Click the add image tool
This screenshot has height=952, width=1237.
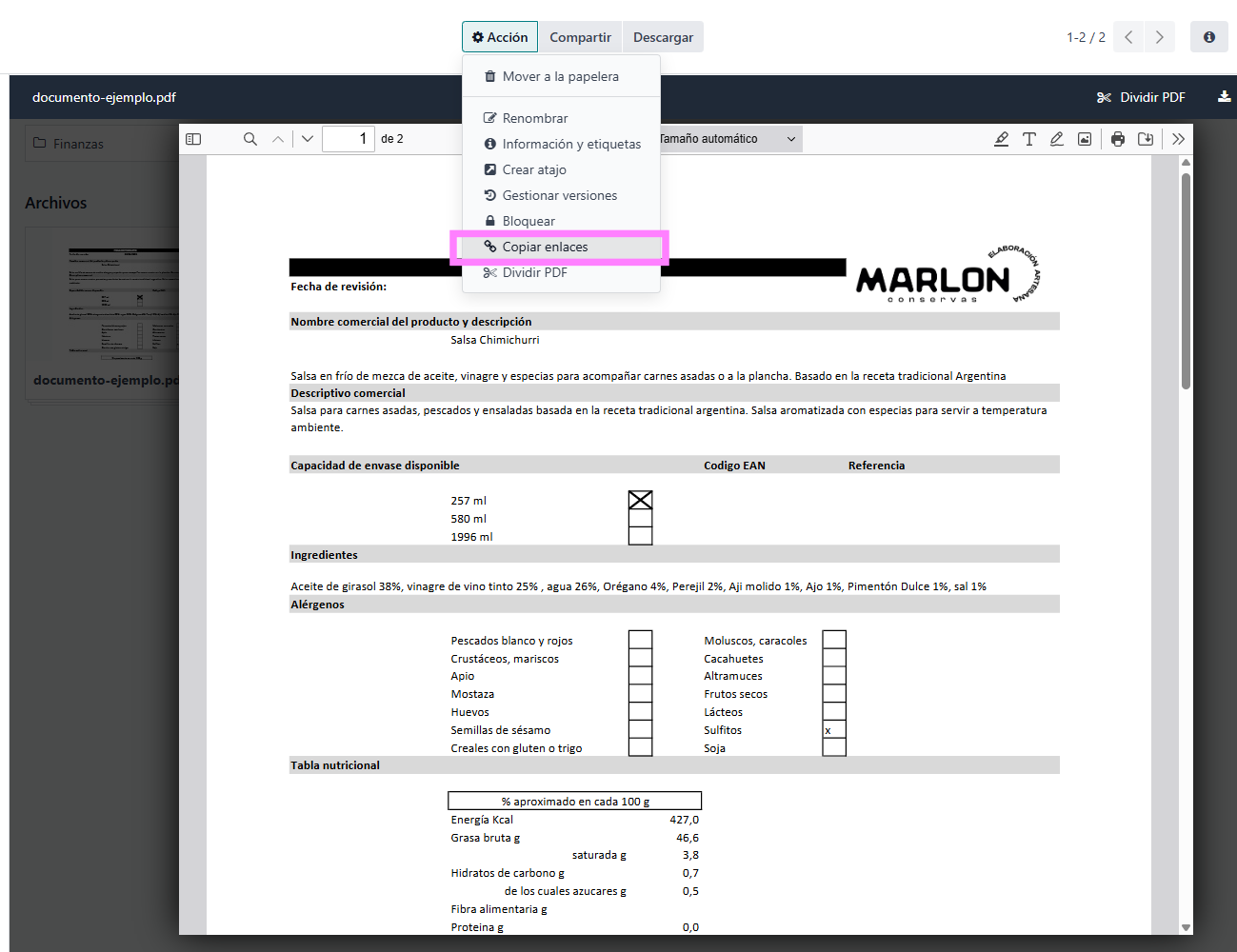pyautogui.click(x=1085, y=139)
